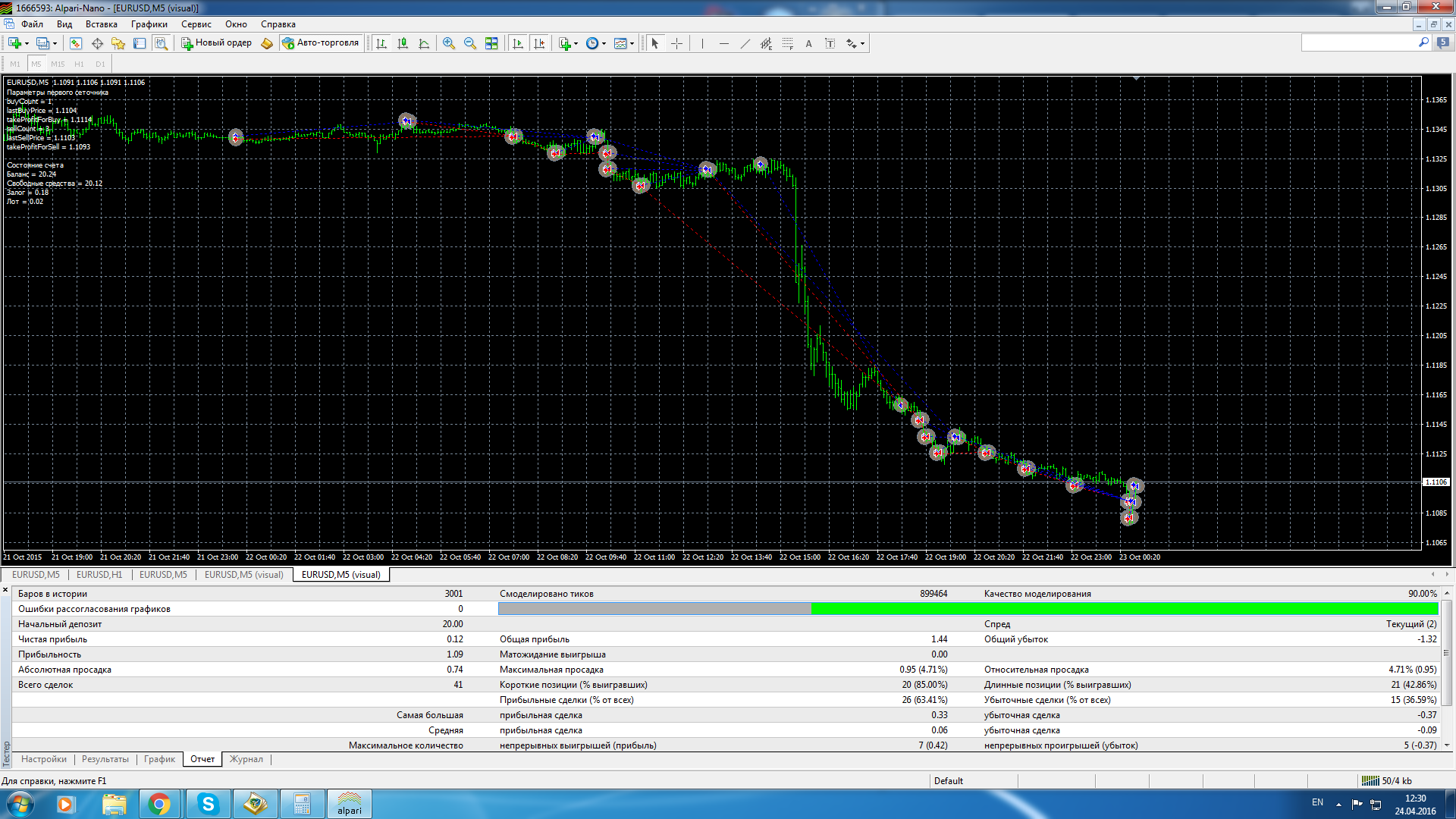Screen dimensions: 1456x819
Task: Expand the Indicators dropdown arrow
Action: point(576,43)
